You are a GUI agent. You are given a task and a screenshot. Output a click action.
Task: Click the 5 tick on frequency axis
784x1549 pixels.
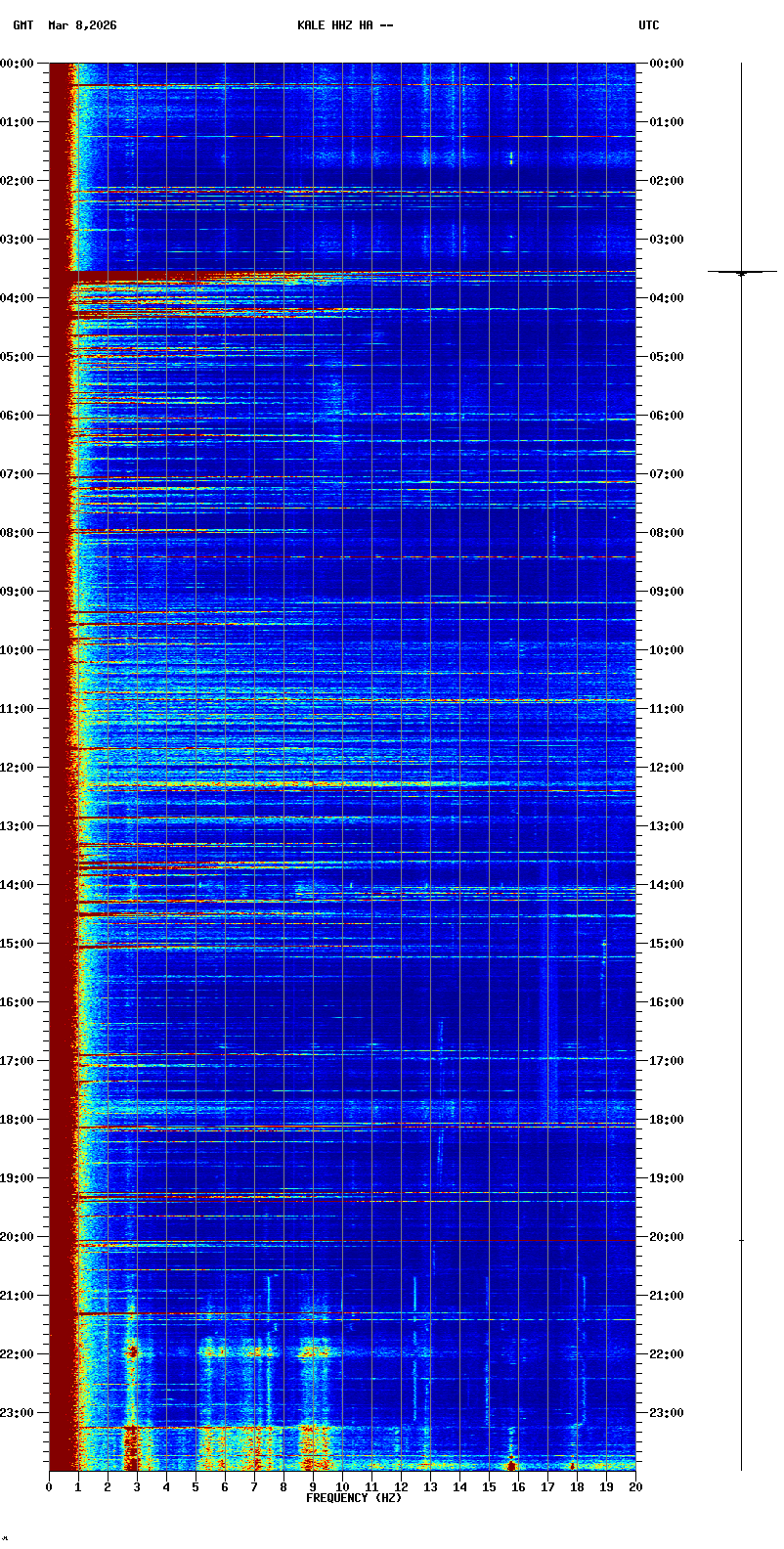coord(196,1486)
